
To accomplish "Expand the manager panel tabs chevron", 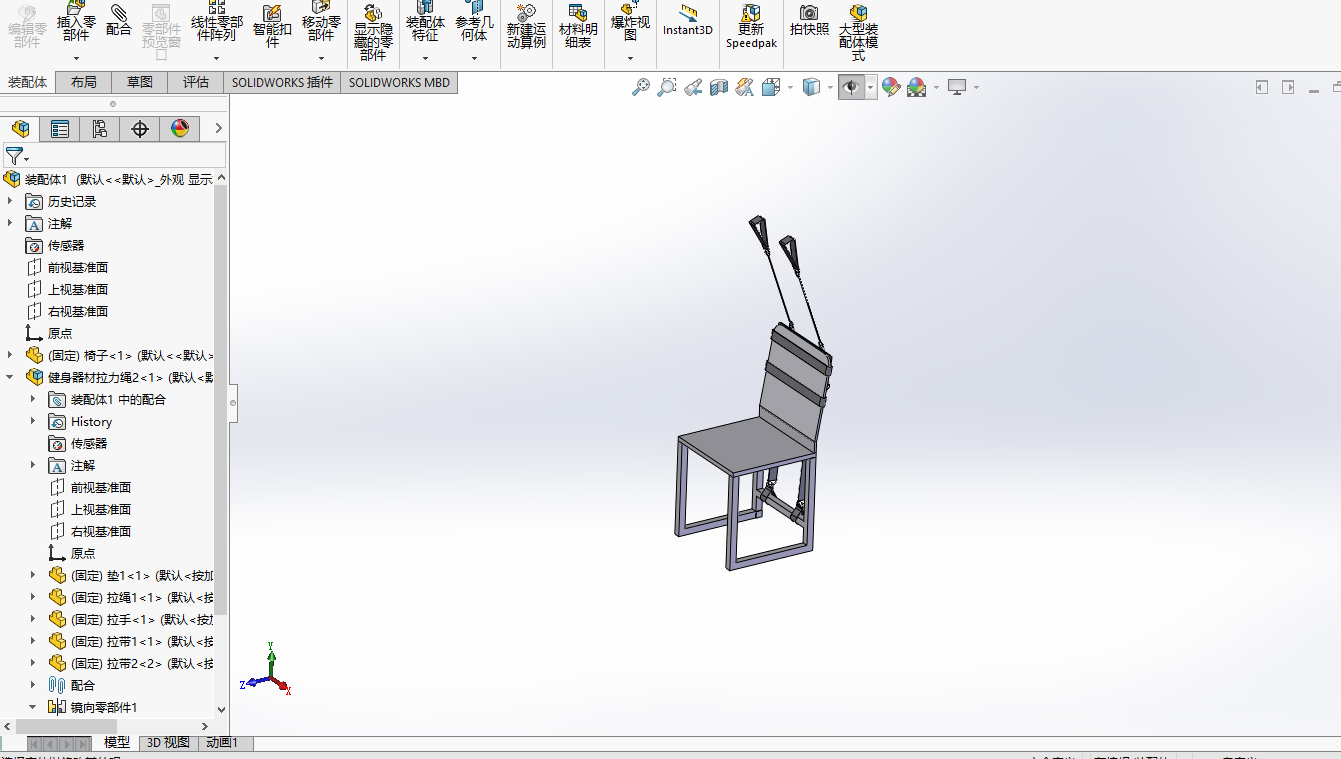I will tap(218, 128).
